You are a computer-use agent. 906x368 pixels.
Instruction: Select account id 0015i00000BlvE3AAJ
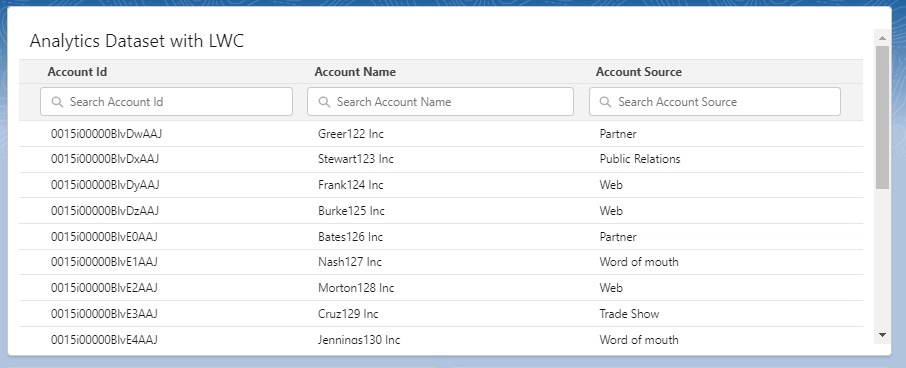104,314
